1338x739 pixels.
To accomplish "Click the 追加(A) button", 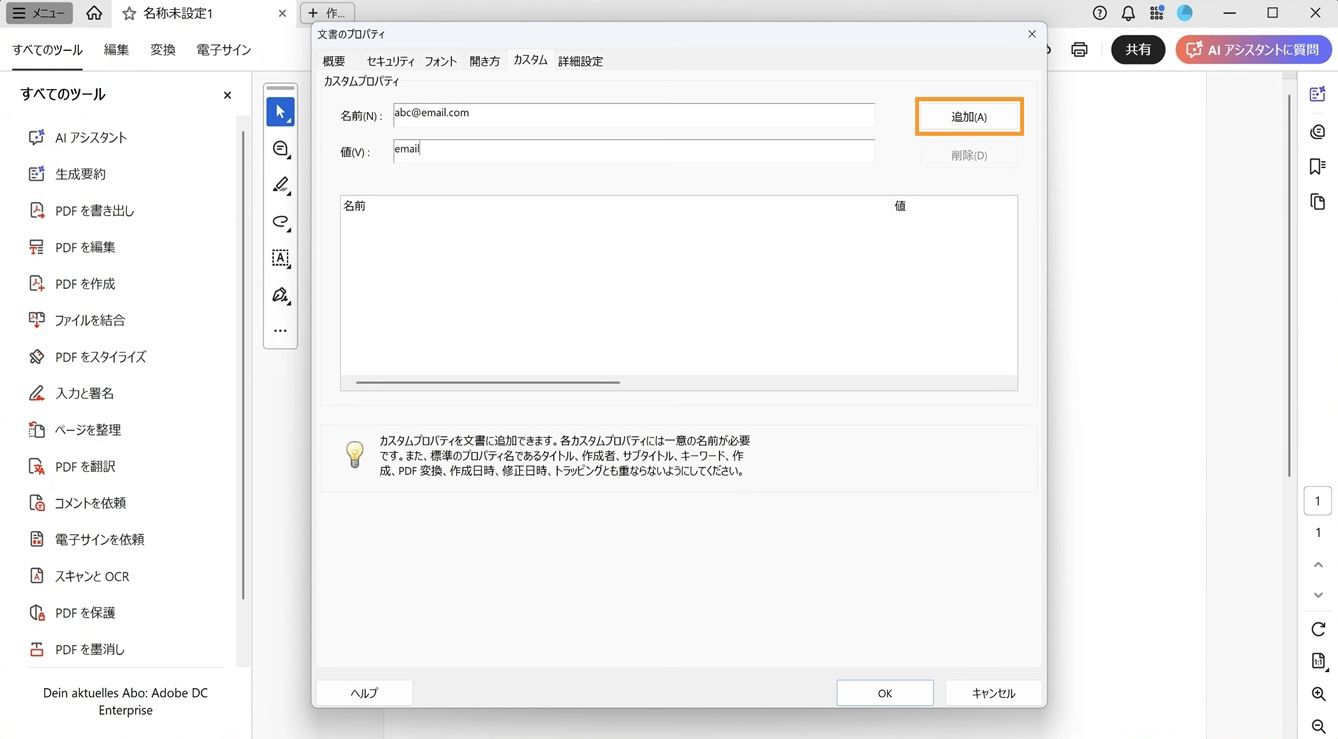I will (x=968, y=116).
